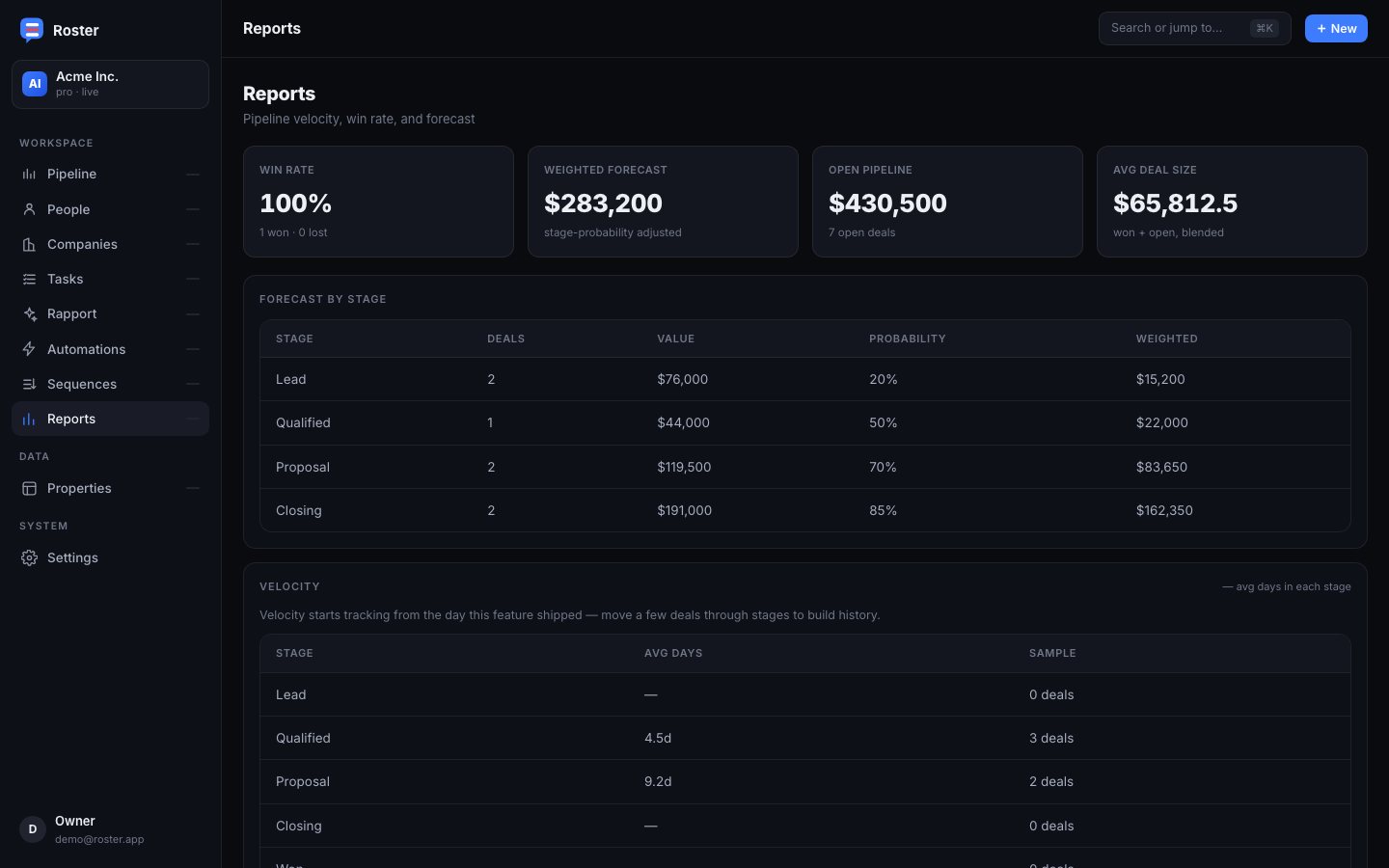Open the Properties table icon
The width and height of the screenshot is (1389, 868).
coord(29,488)
